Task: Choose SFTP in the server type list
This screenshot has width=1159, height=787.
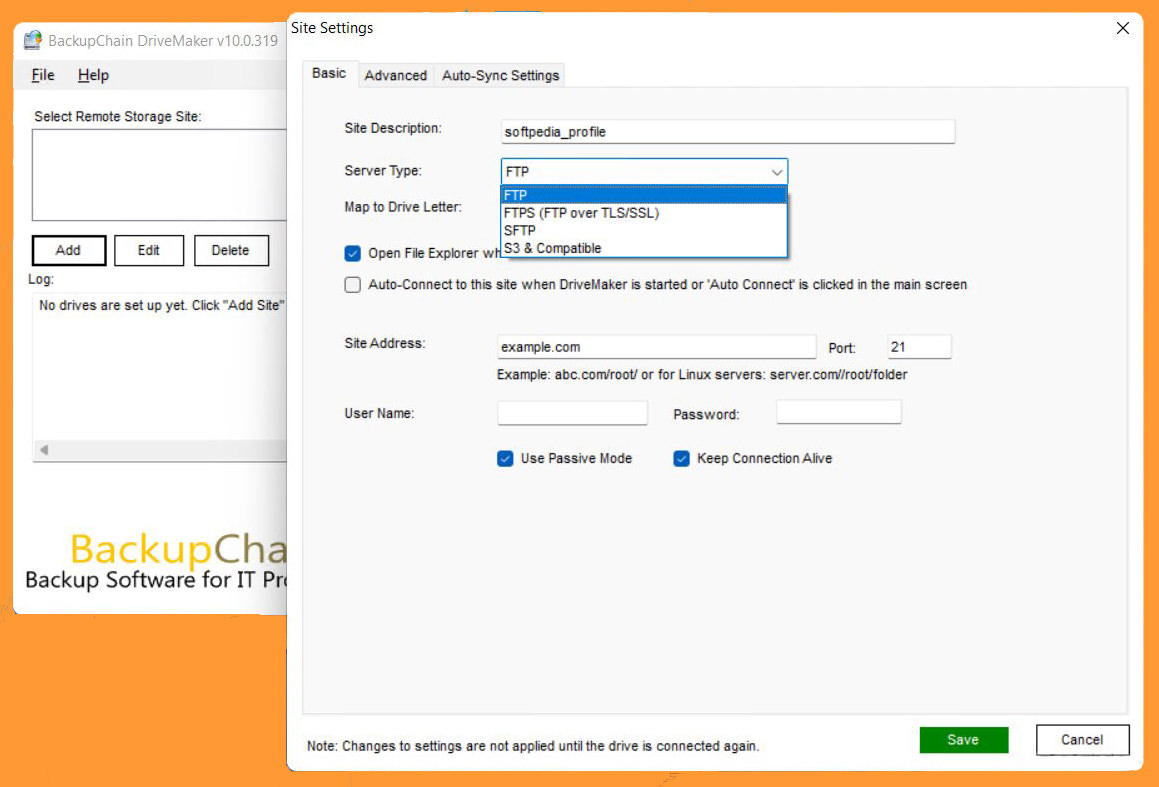Action: click(x=644, y=231)
